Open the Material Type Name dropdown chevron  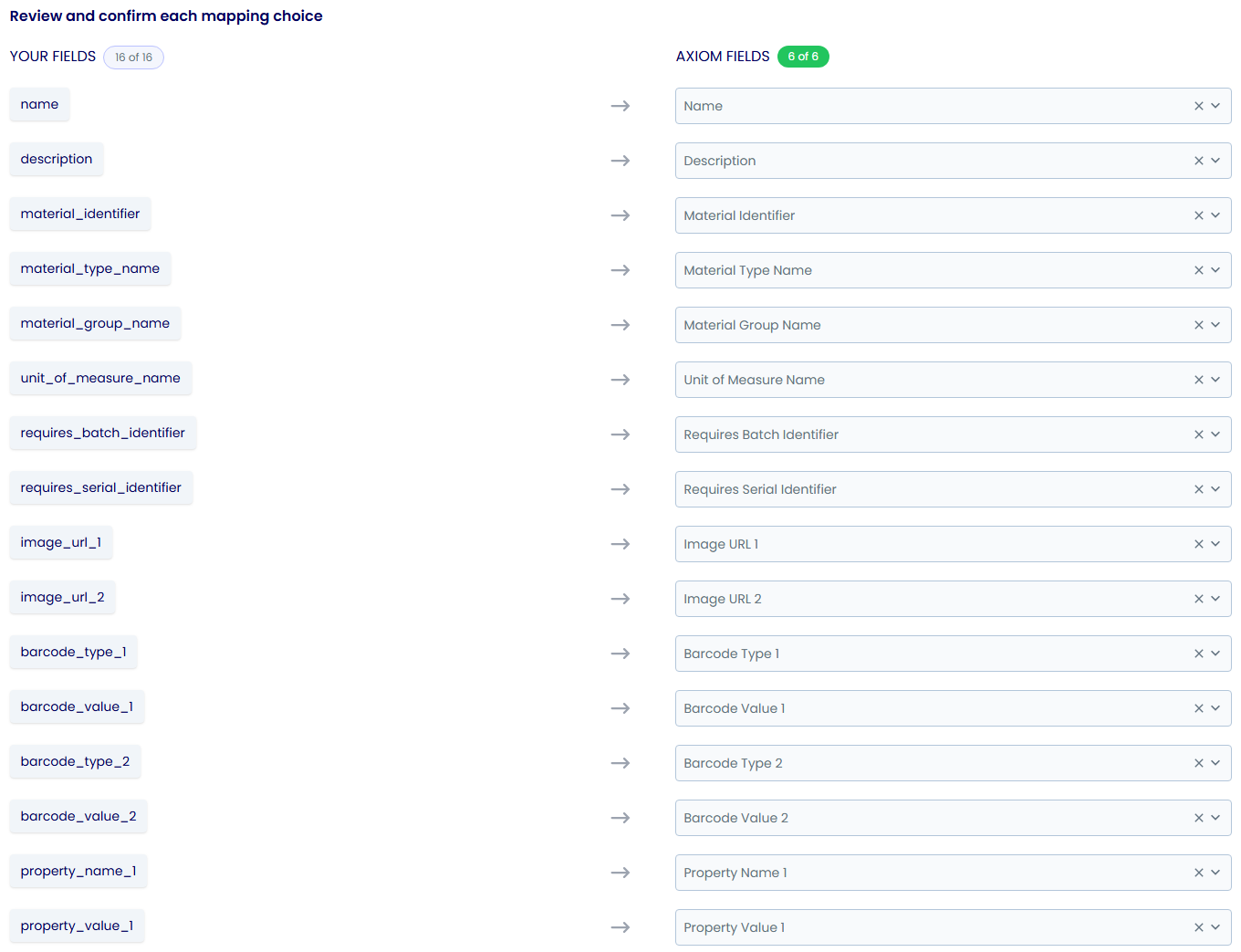[1215, 270]
